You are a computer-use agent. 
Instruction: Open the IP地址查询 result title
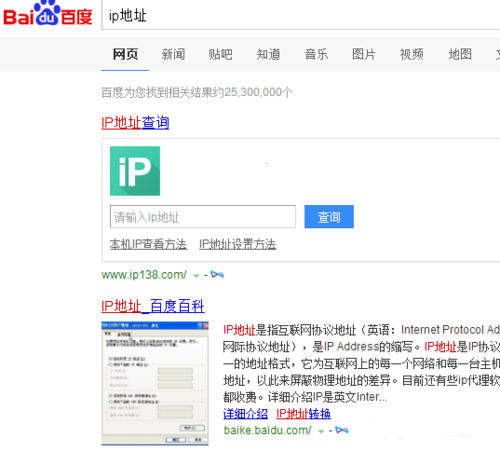click(135, 123)
